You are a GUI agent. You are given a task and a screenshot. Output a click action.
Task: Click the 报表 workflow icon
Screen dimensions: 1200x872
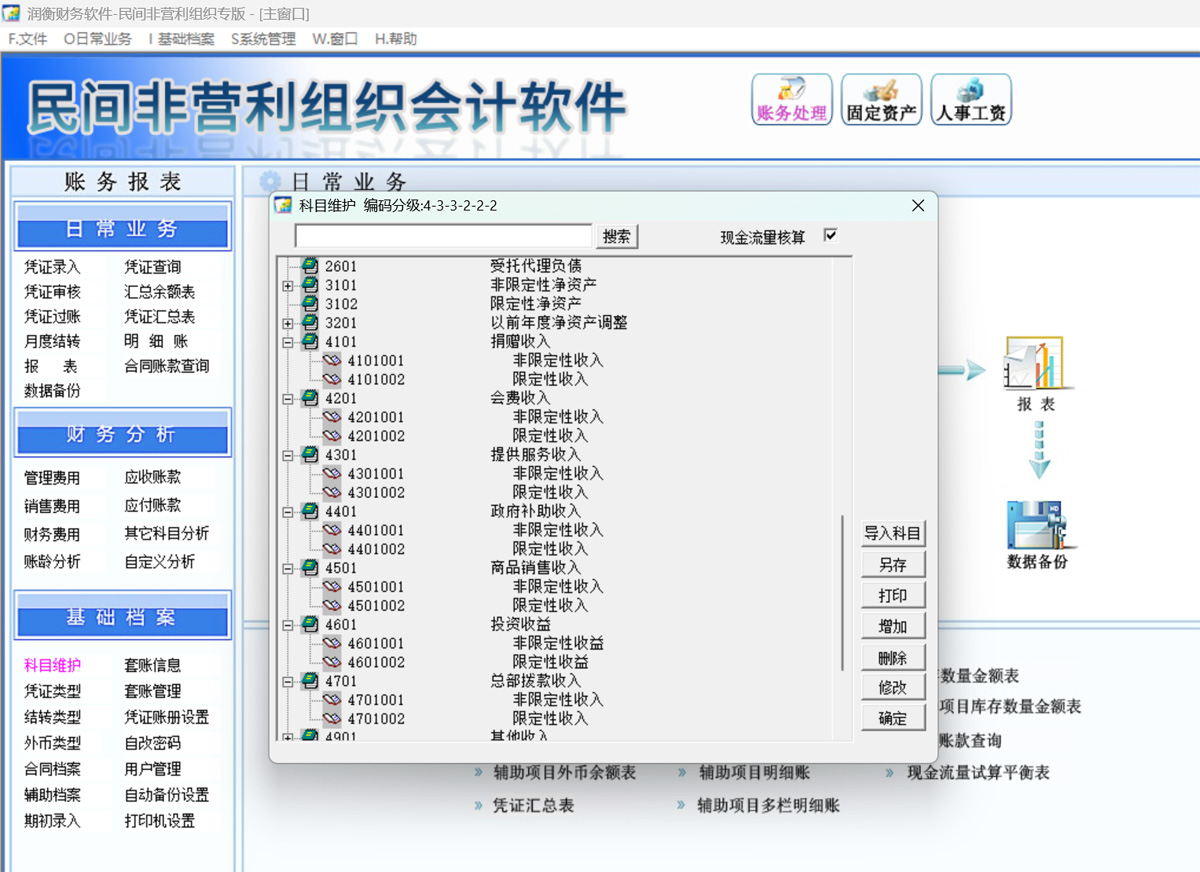(x=1035, y=365)
